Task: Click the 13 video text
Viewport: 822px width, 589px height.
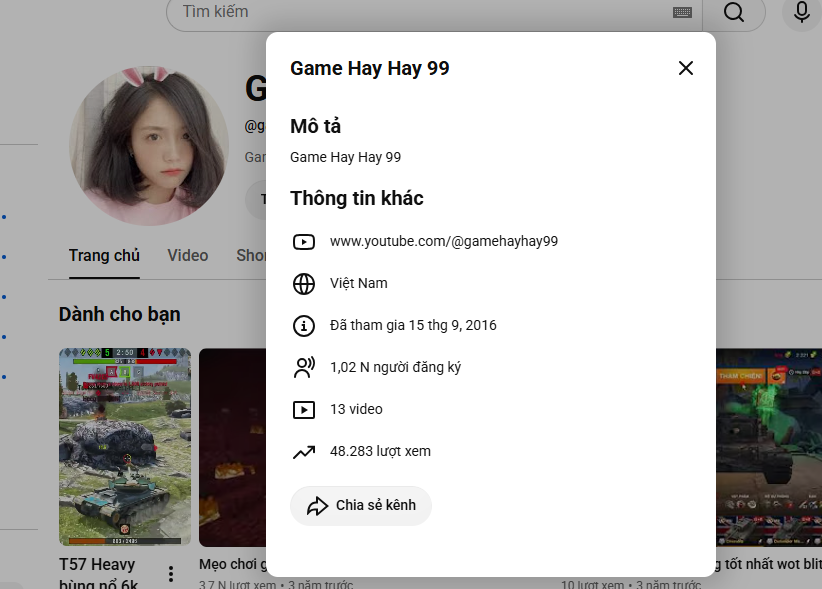Action: pyautogui.click(x=356, y=409)
